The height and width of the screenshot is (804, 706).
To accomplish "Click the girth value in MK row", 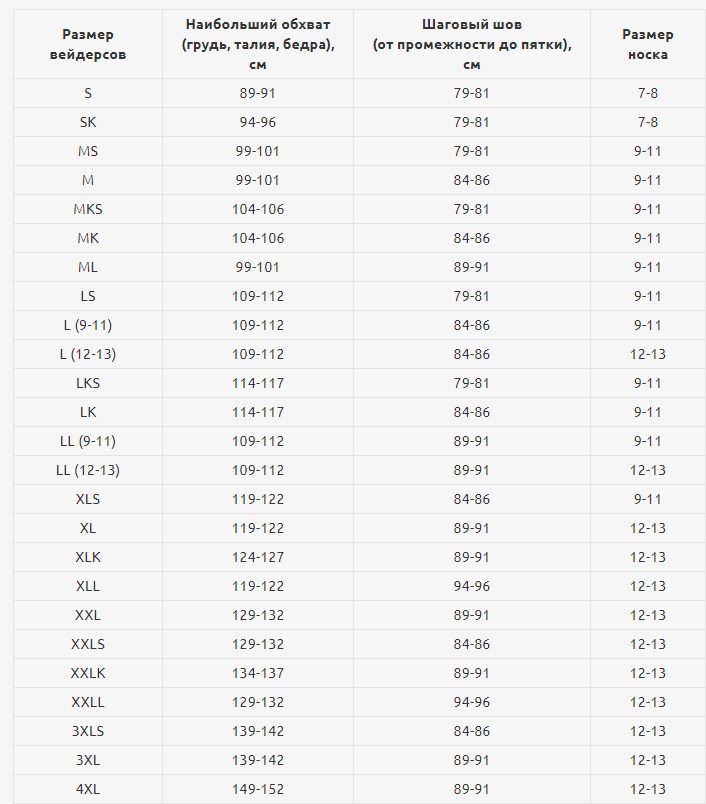I will [x=258, y=238].
